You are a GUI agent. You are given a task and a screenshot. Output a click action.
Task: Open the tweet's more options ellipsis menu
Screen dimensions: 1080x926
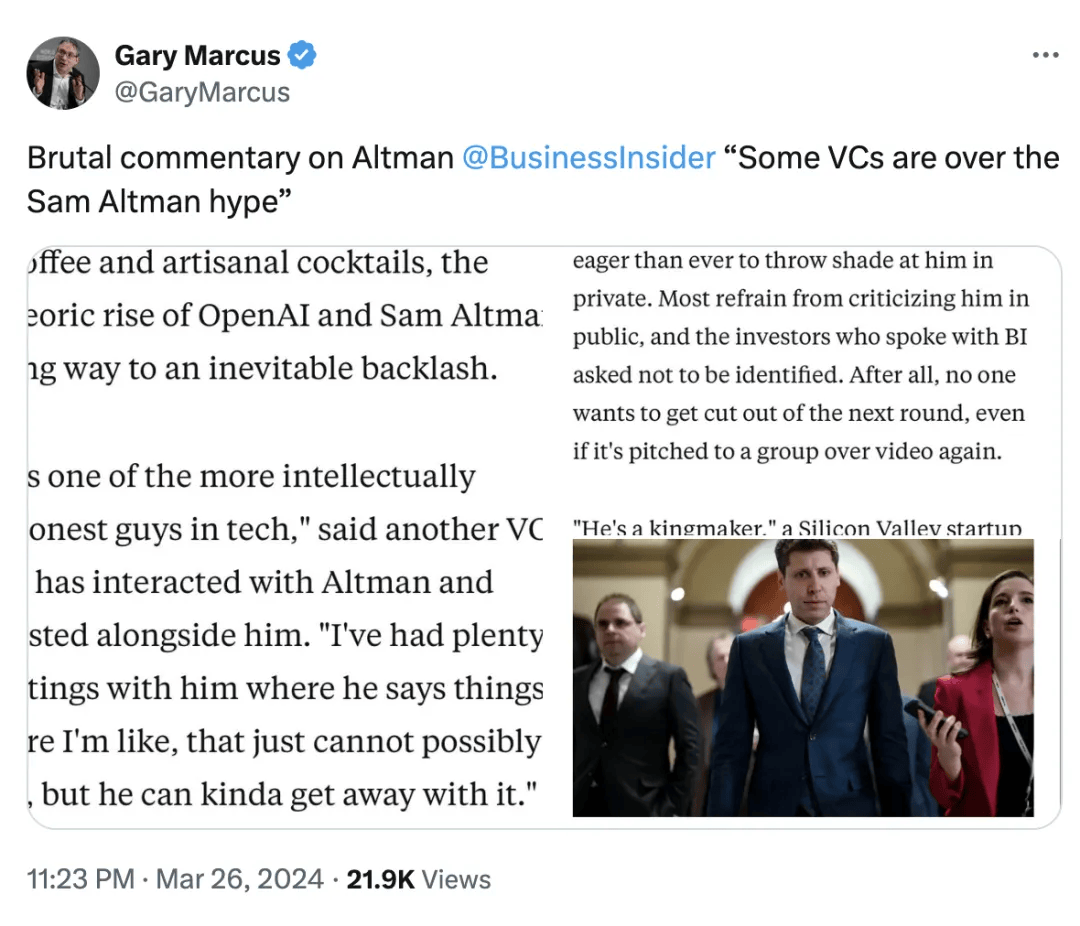click(x=1045, y=55)
